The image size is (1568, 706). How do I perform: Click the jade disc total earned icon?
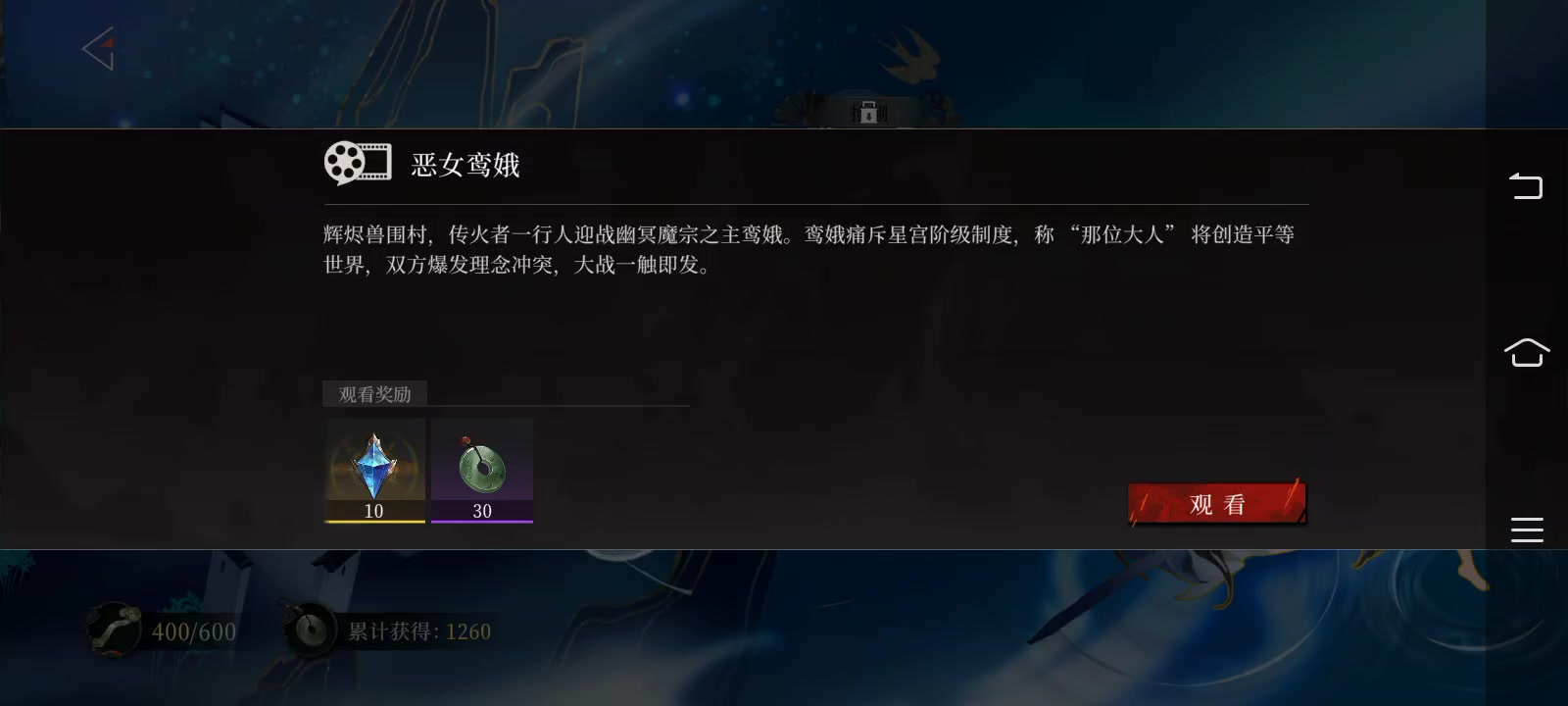[x=312, y=630]
